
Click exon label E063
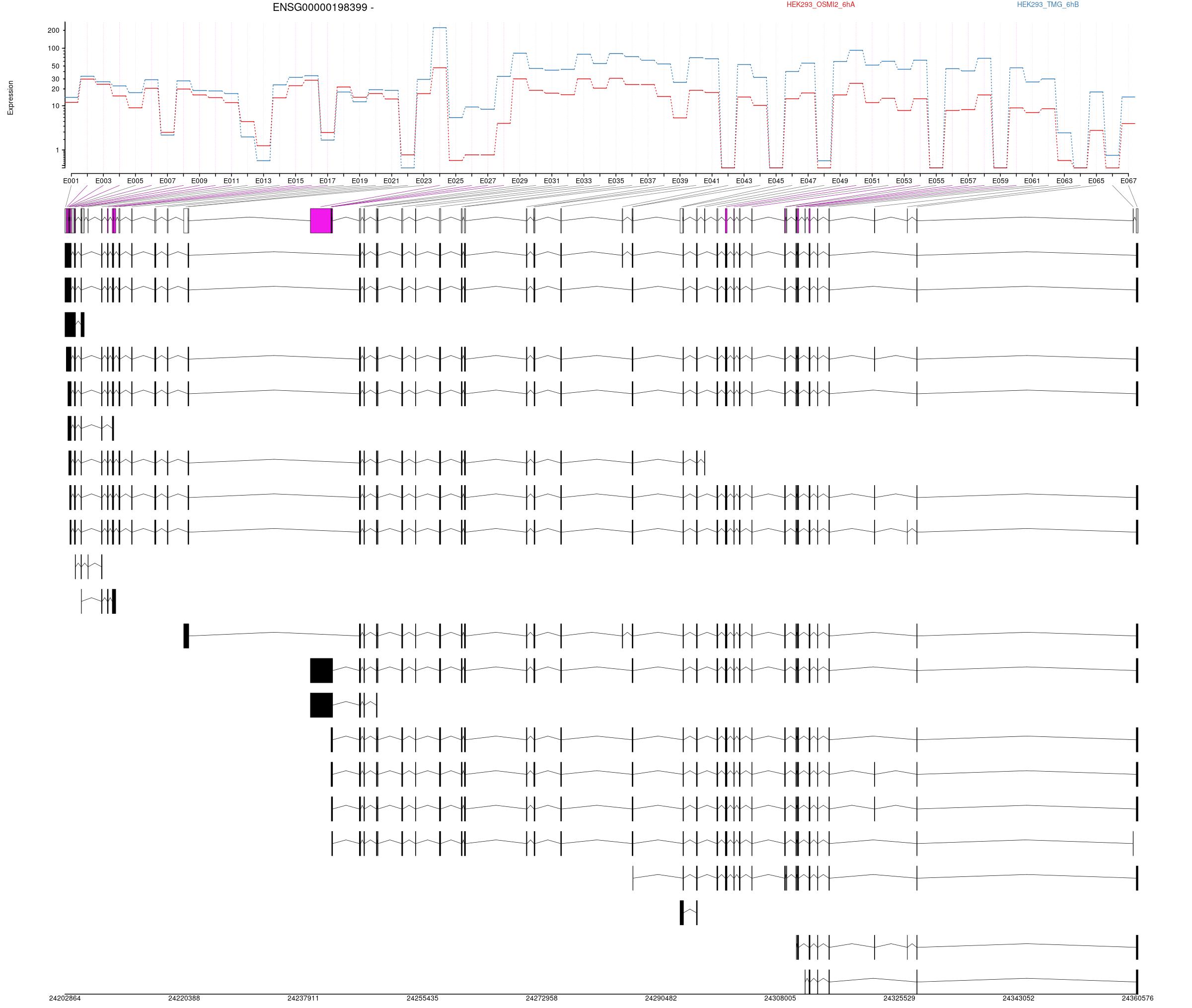tap(1064, 181)
